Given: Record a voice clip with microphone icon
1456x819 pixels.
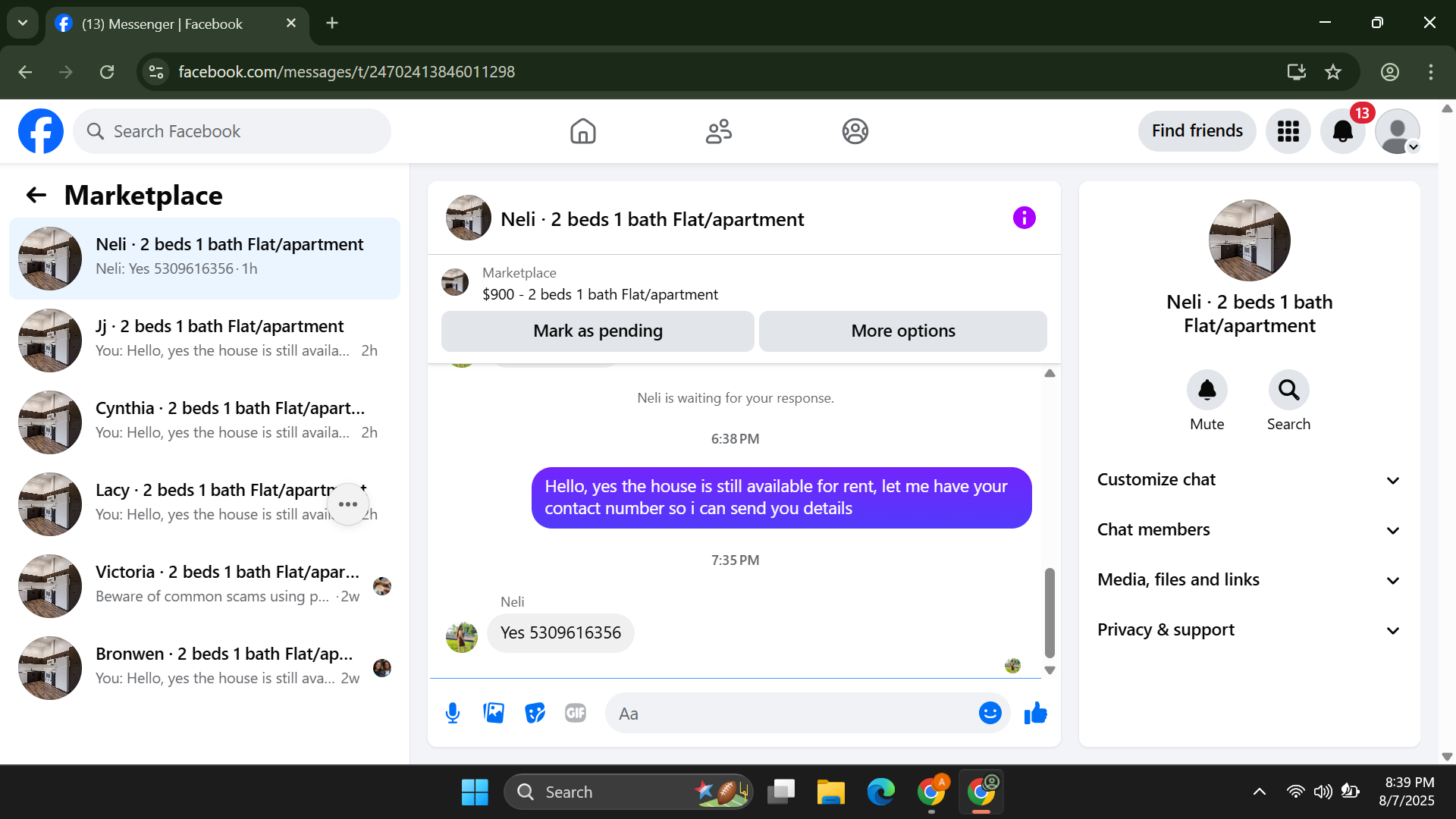Looking at the screenshot, I should (453, 714).
